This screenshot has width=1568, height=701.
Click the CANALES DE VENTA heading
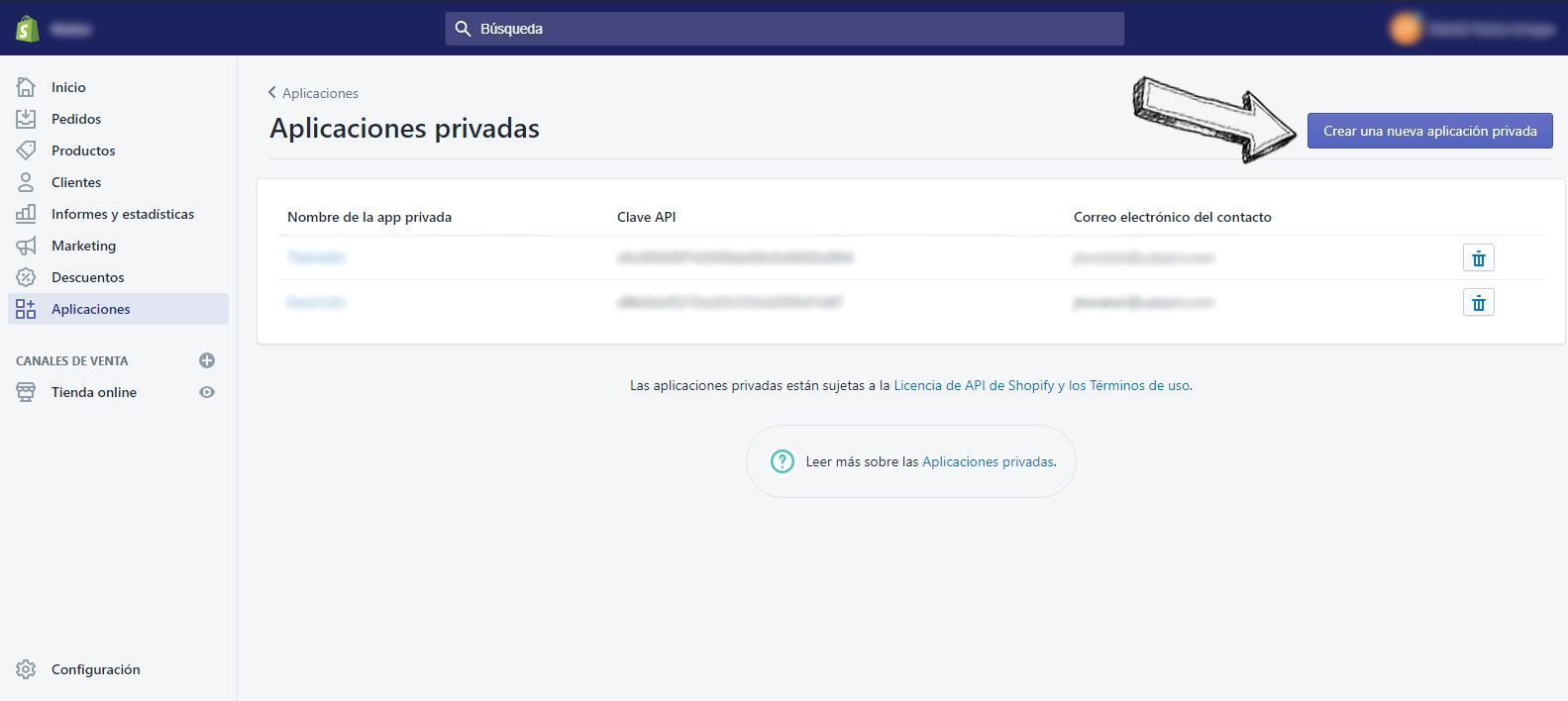(x=72, y=360)
